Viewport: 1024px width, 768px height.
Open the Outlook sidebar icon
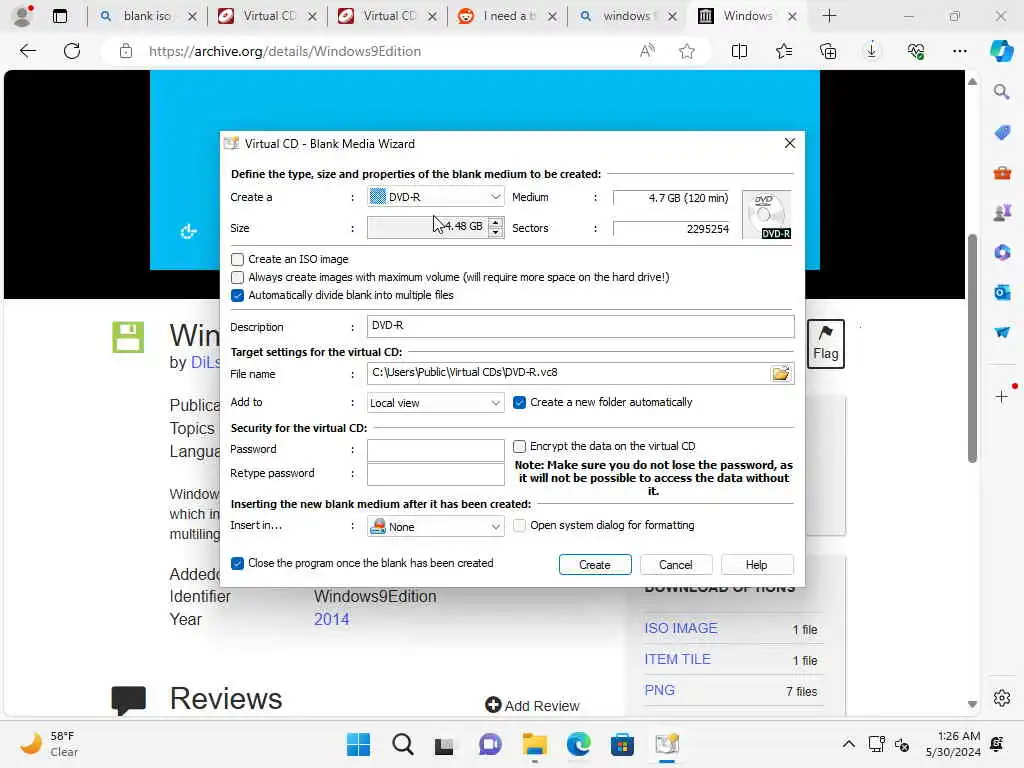coord(1002,292)
